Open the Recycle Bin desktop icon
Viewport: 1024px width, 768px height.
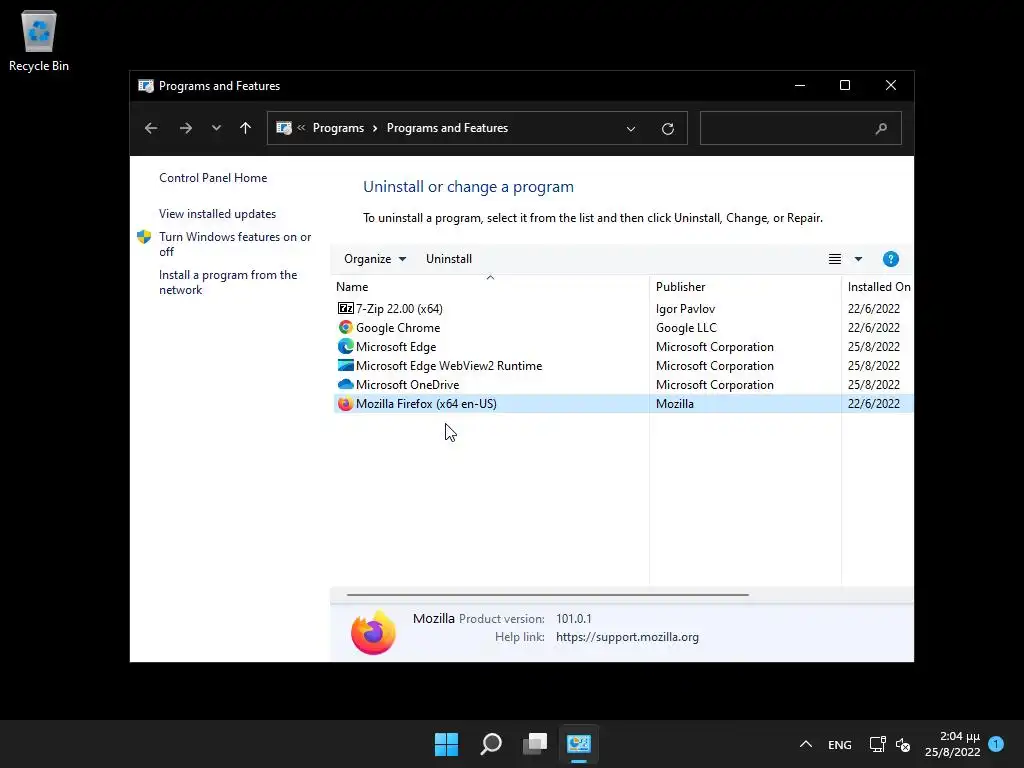[x=39, y=40]
